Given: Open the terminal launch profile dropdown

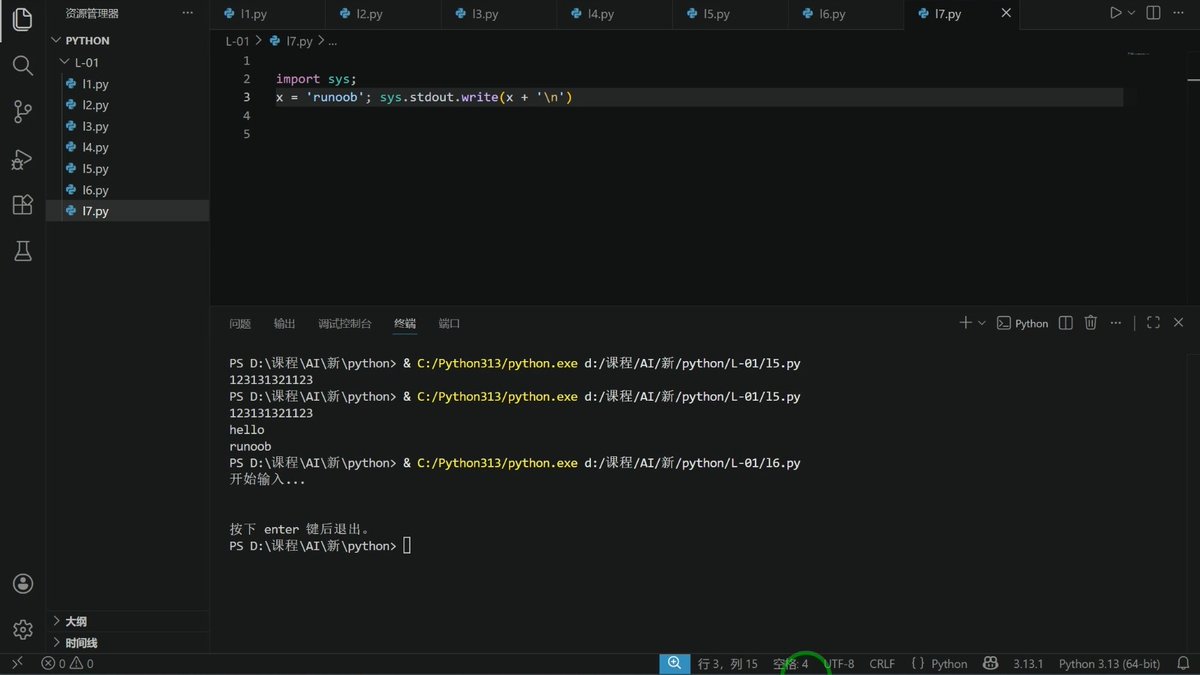Looking at the screenshot, I should (982, 323).
